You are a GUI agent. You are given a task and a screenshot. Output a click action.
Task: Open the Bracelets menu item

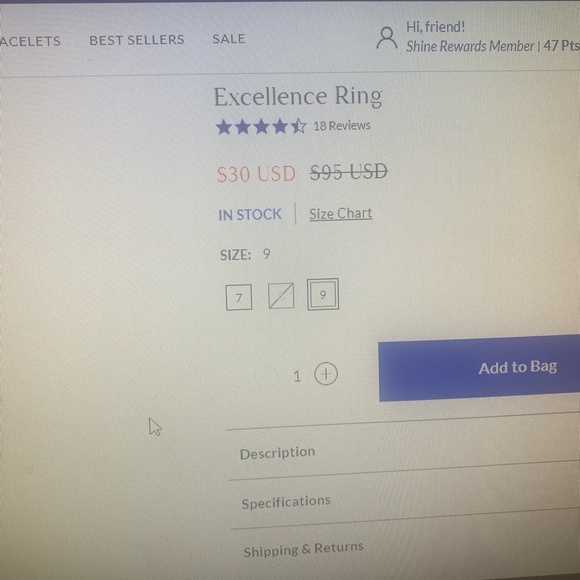[x=30, y=41]
